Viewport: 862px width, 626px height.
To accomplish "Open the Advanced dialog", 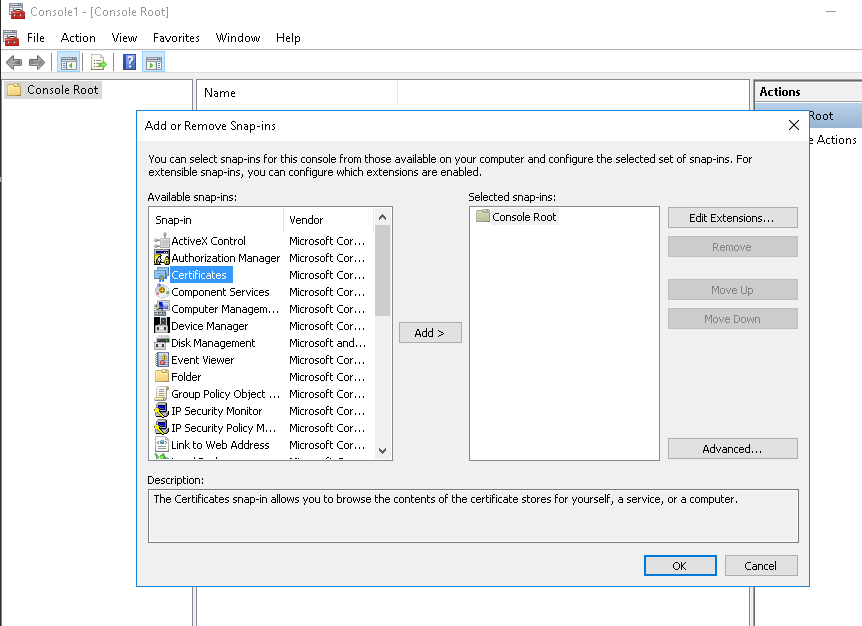I will [732, 448].
